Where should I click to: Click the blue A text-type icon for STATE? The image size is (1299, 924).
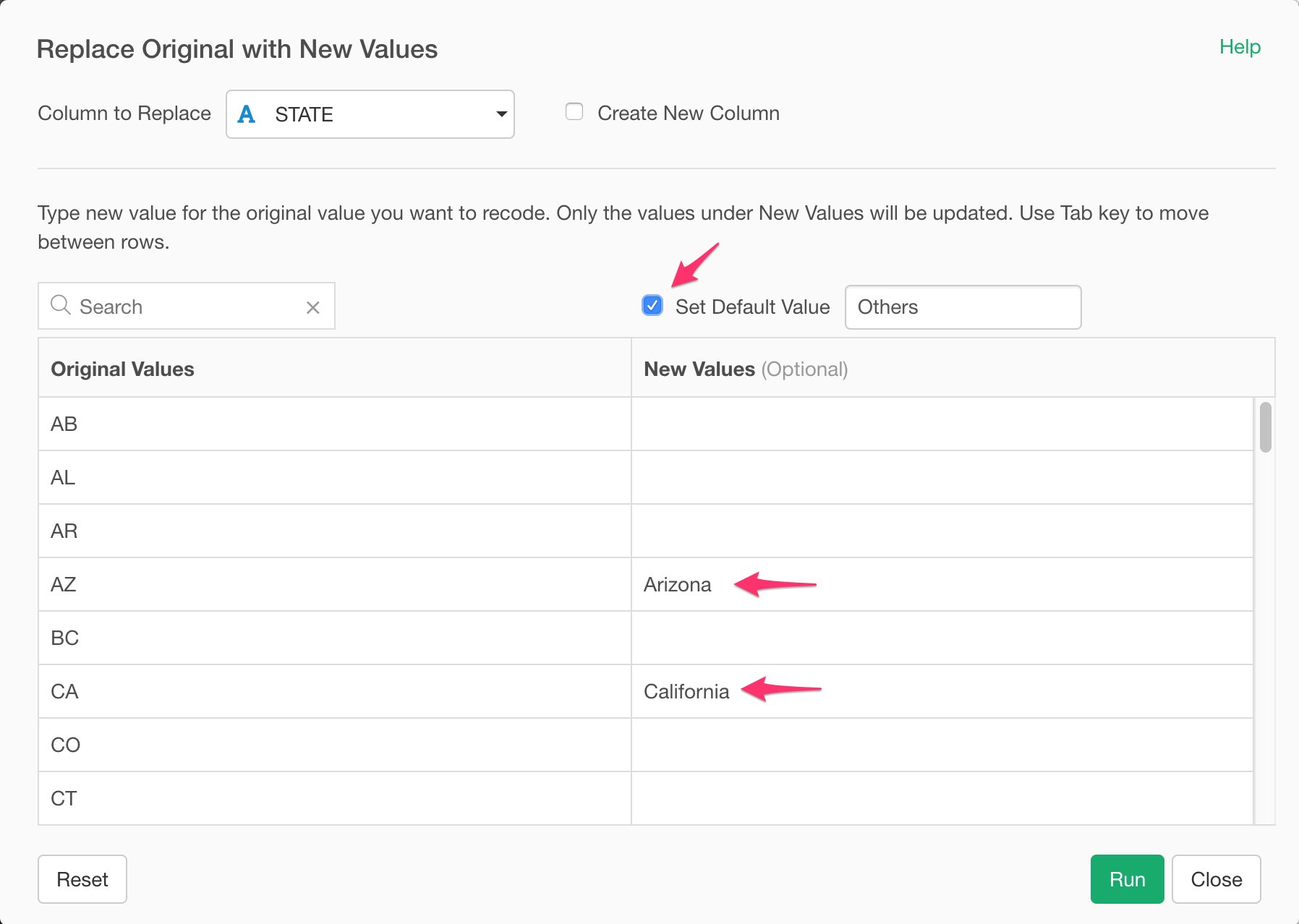(x=247, y=114)
